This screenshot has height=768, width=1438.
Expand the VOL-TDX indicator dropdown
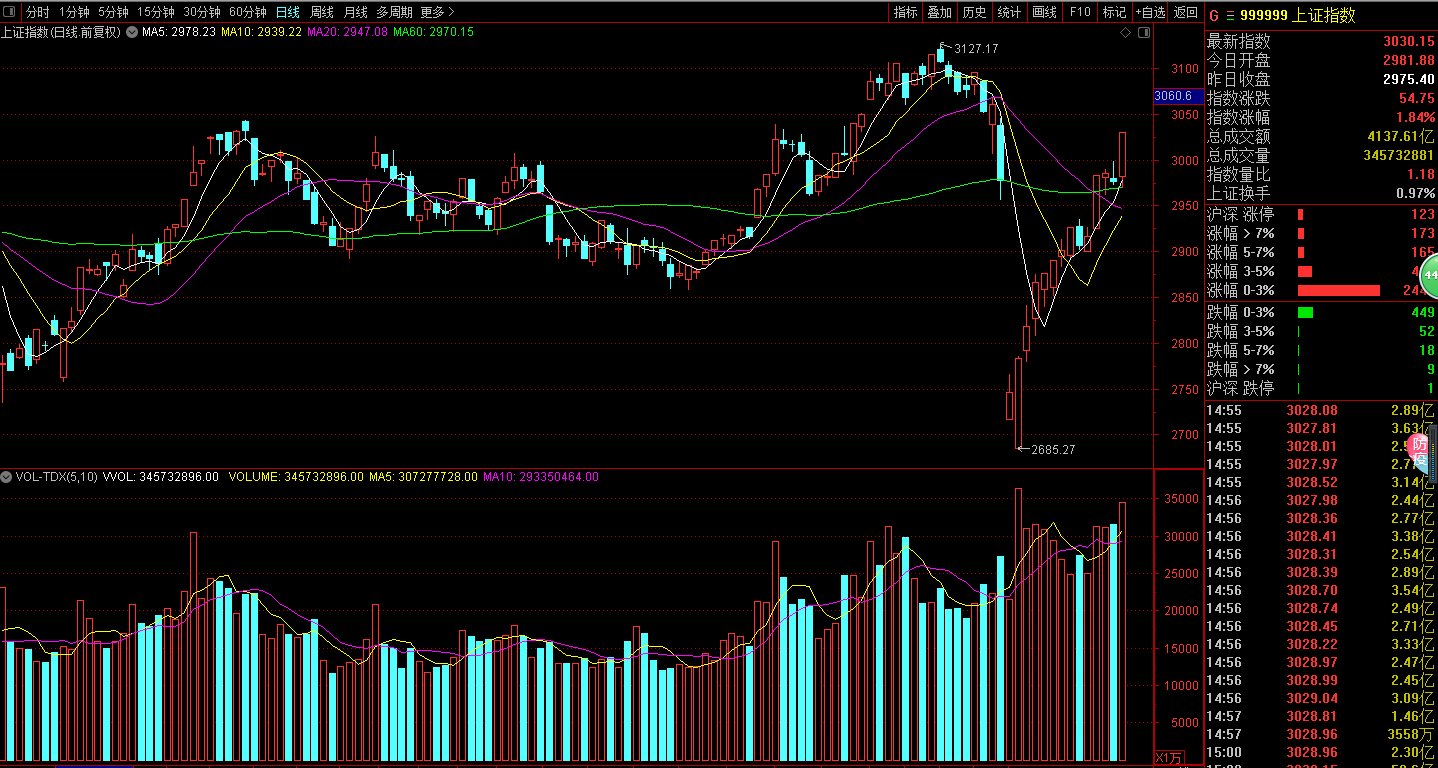[x=7, y=477]
